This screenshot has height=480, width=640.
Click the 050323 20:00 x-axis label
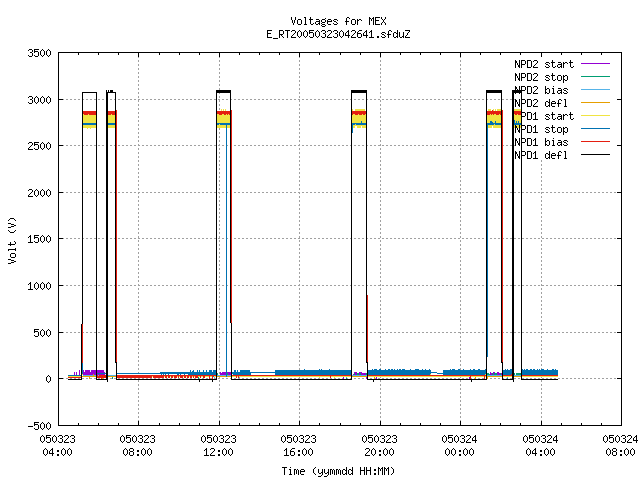point(379,446)
